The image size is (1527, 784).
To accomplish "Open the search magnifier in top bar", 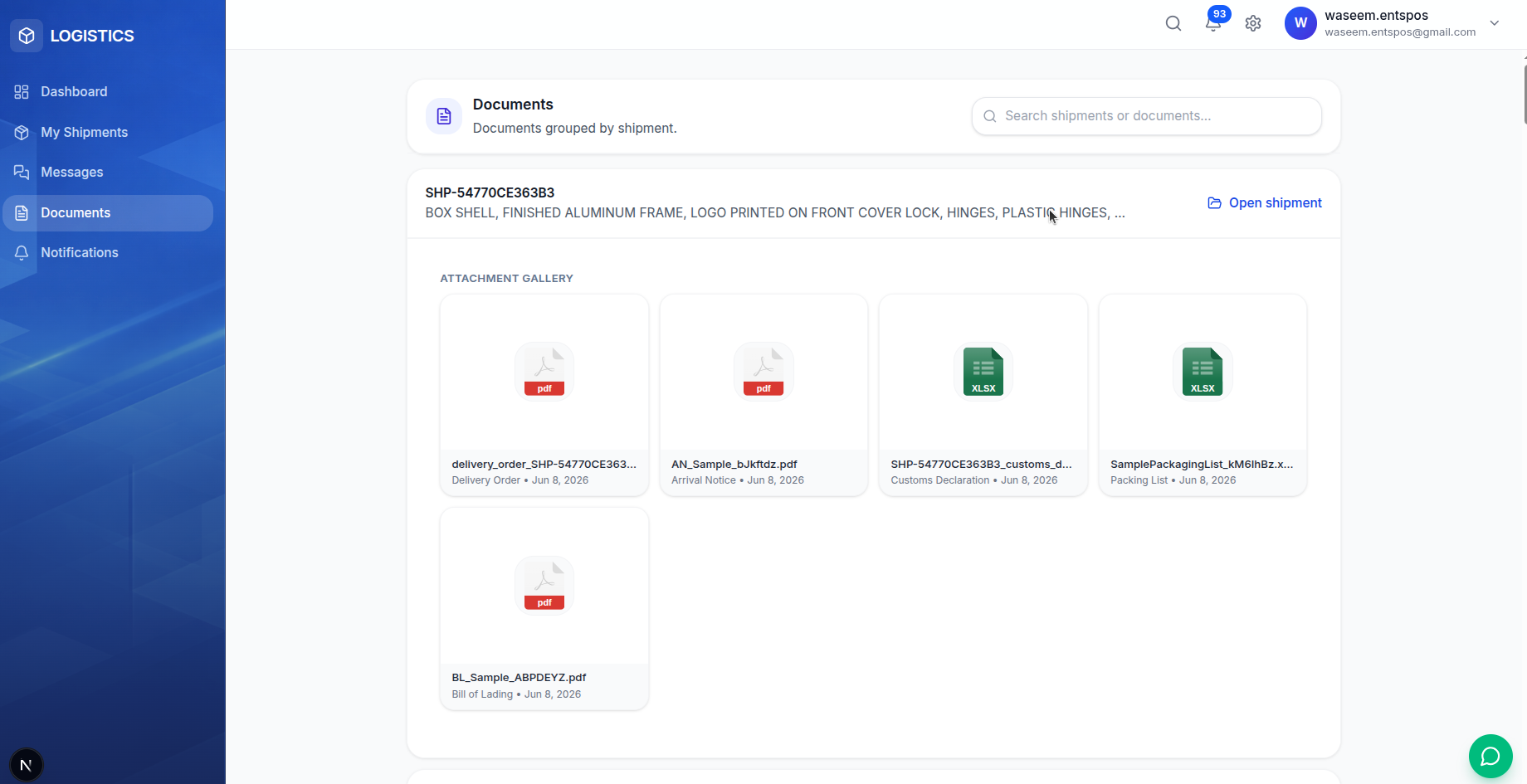I will tap(1173, 23).
